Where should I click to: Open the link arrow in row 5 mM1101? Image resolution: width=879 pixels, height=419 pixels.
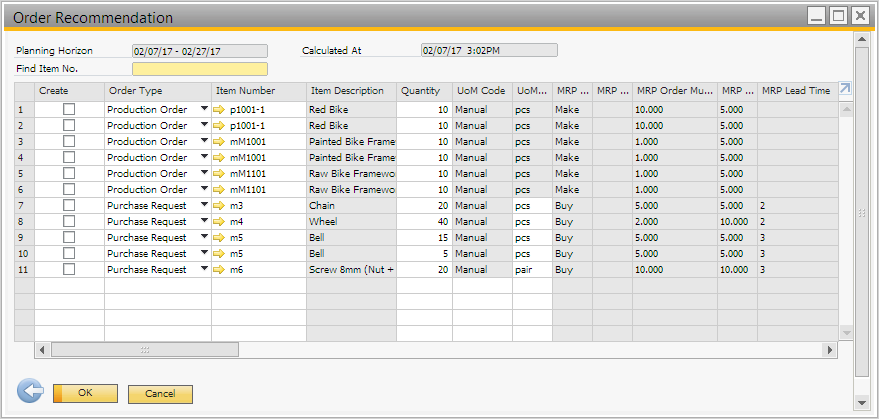point(220,174)
